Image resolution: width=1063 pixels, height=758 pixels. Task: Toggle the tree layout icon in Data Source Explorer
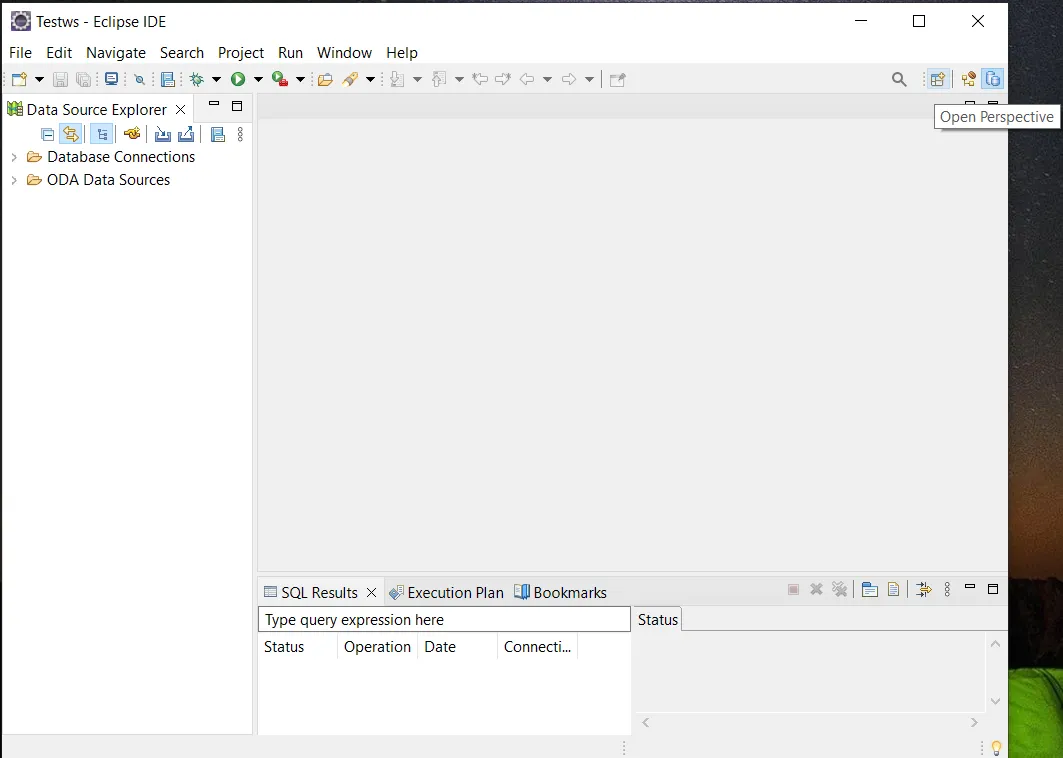click(x=101, y=134)
